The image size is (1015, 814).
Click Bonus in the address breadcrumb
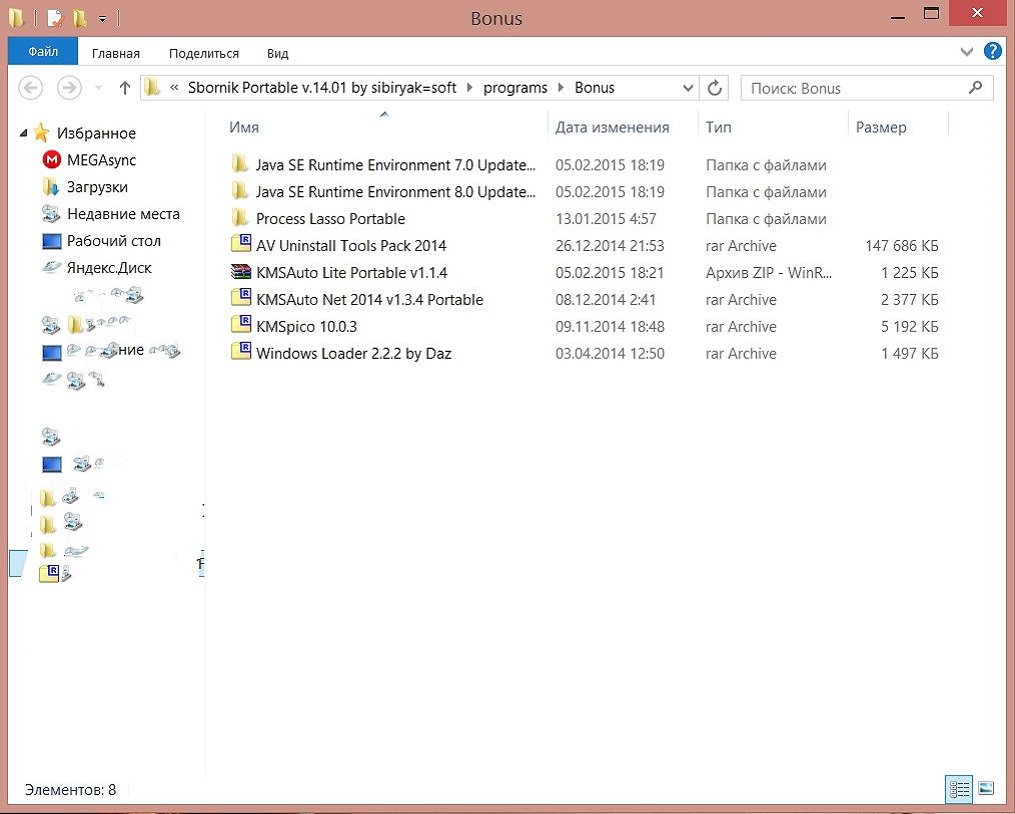point(594,88)
